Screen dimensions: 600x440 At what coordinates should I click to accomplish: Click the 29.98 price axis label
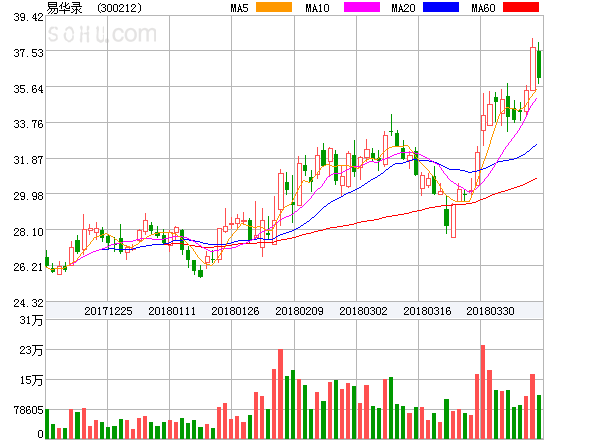pos(28,196)
